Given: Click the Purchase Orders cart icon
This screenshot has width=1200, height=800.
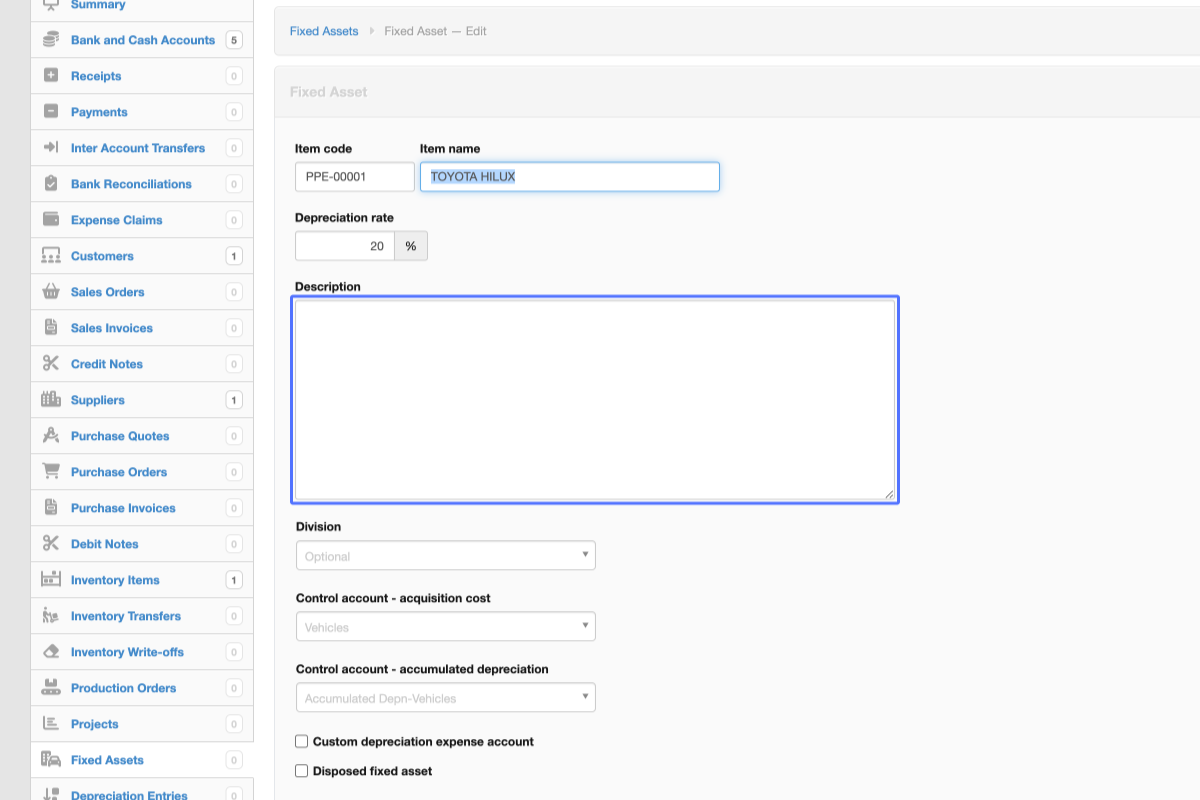Looking at the screenshot, I should [x=51, y=472].
